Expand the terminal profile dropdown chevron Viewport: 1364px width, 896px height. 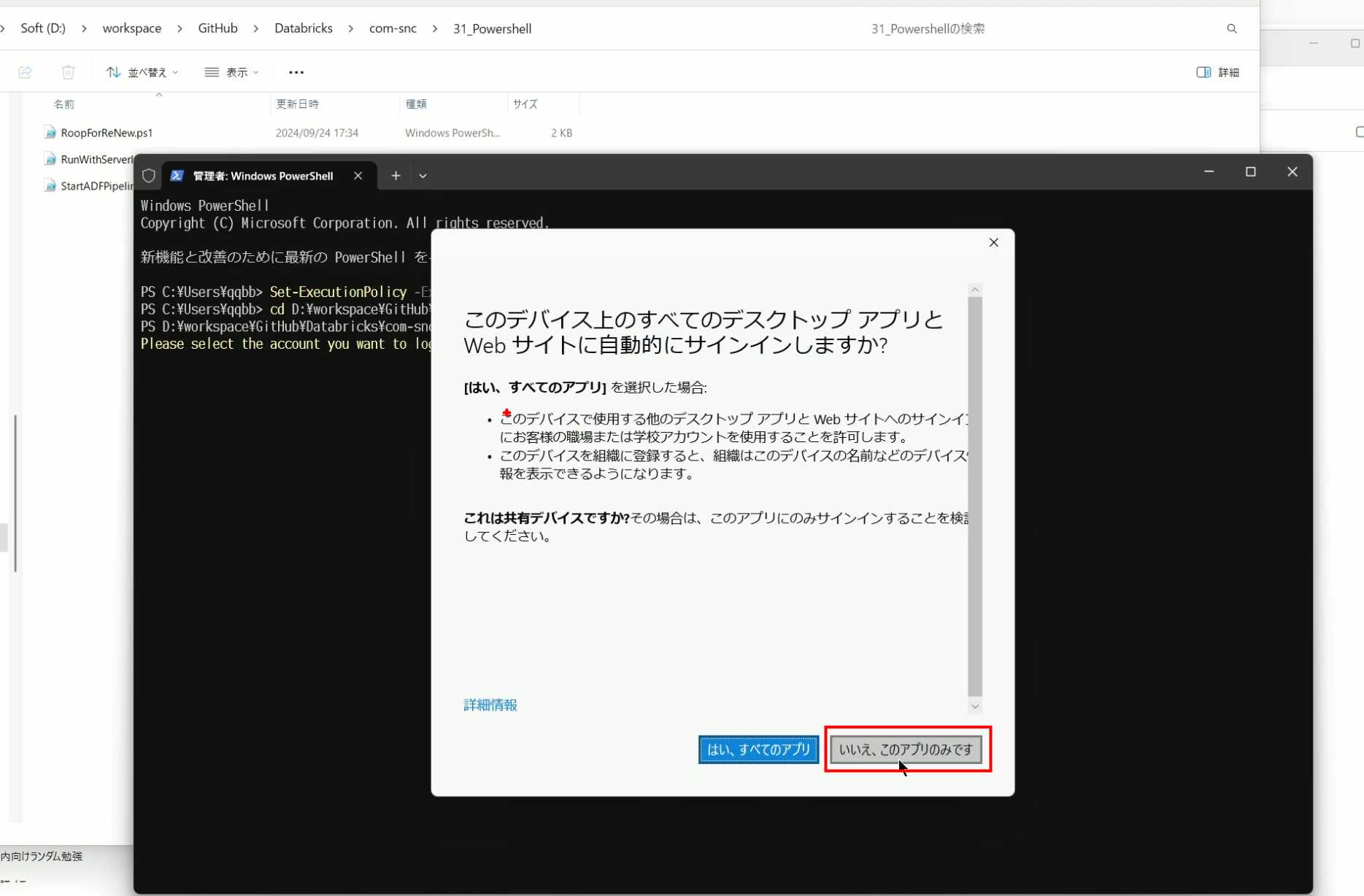[423, 176]
